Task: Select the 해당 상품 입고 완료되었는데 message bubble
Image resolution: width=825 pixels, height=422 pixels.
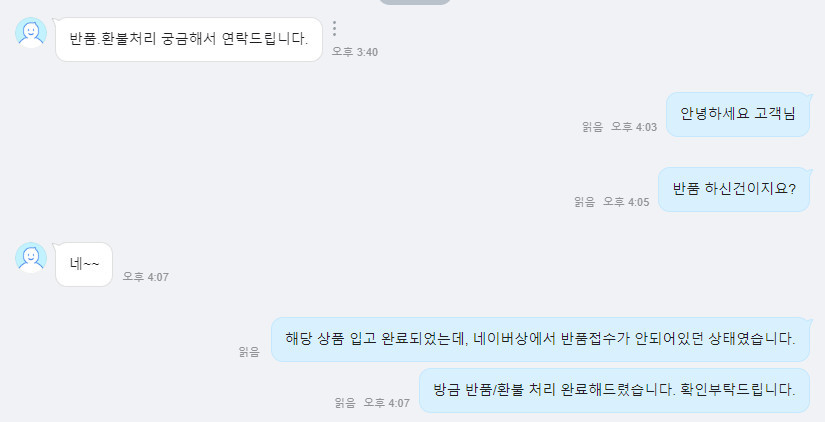Action: coord(540,339)
